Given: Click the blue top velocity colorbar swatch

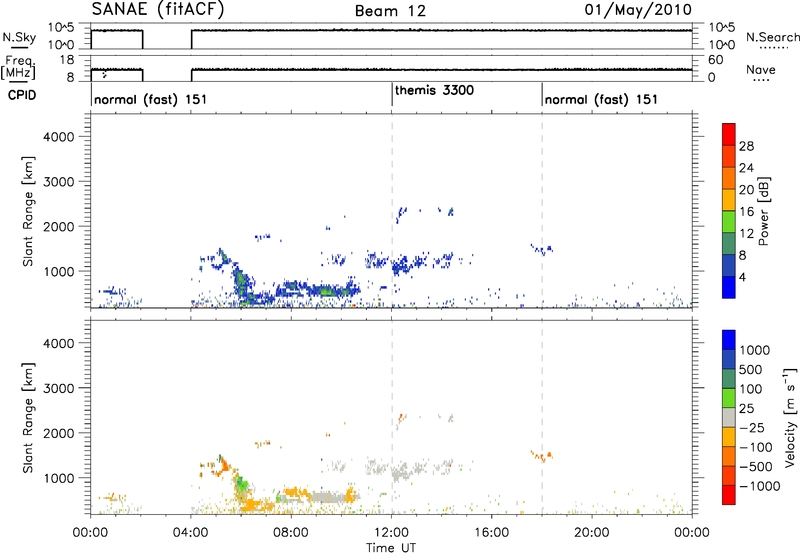Looking at the screenshot, I should 729,340.
